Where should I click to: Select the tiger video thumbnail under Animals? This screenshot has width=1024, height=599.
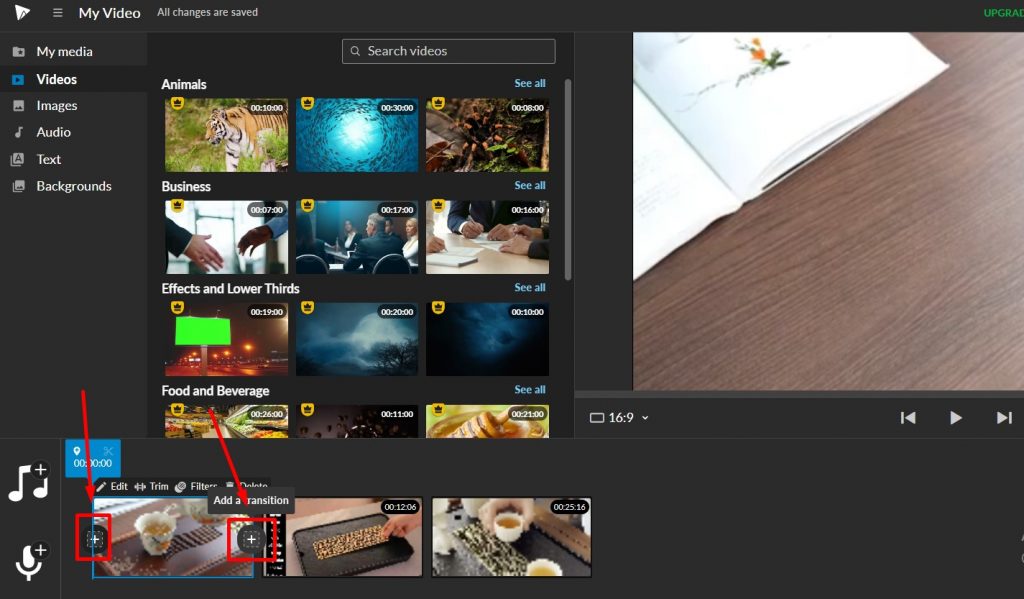226,135
